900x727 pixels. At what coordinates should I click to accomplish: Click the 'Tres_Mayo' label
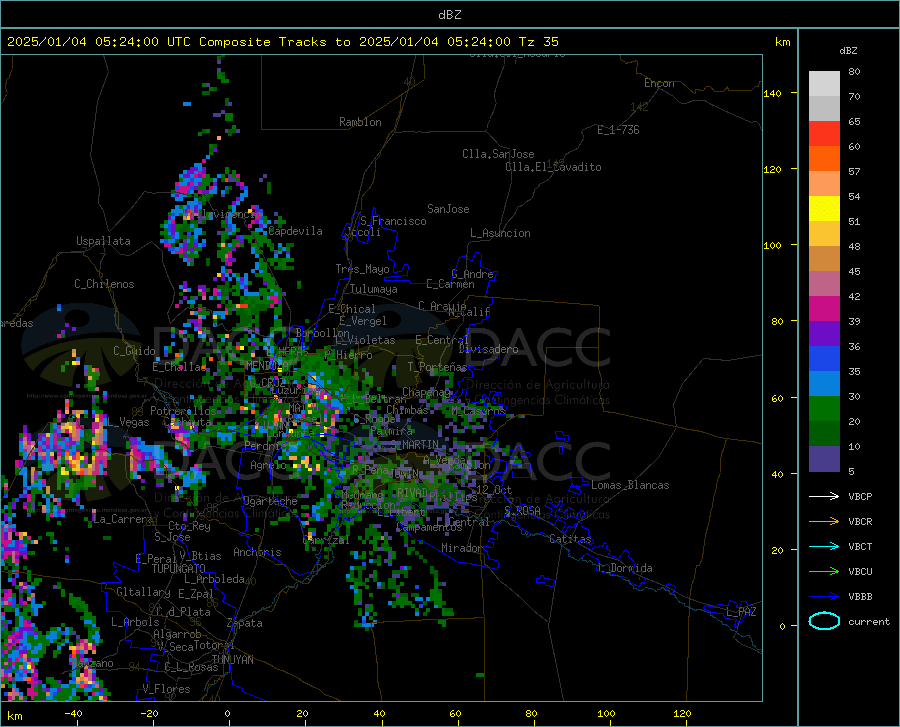click(362, 269)
